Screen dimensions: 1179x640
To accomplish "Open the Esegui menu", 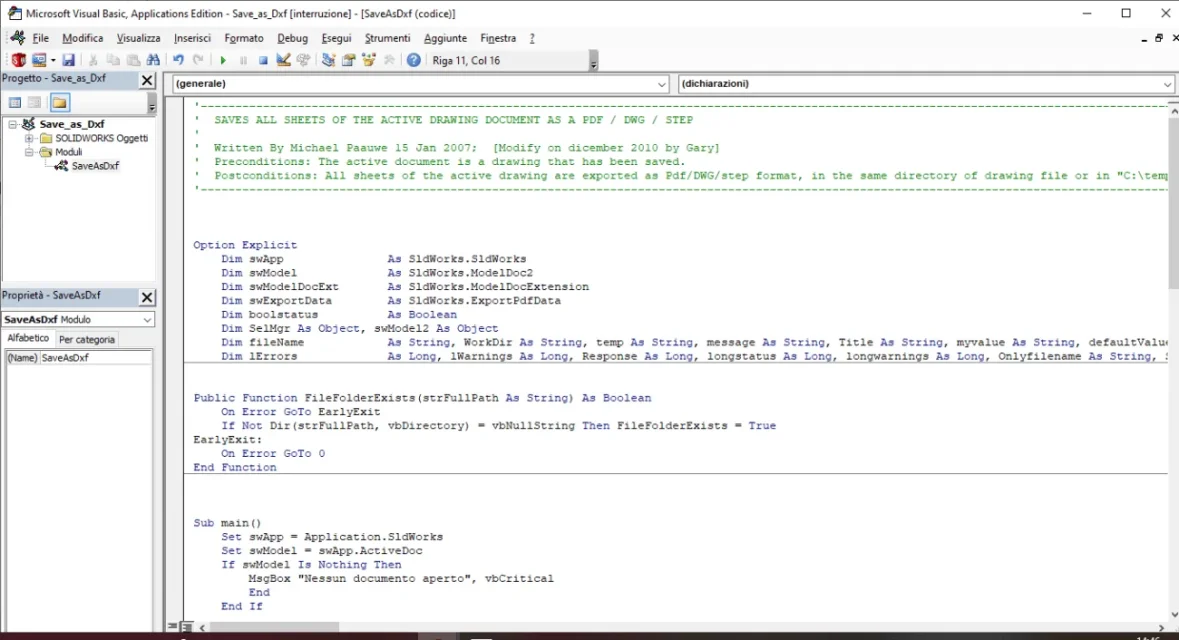I will click(336, 38).
